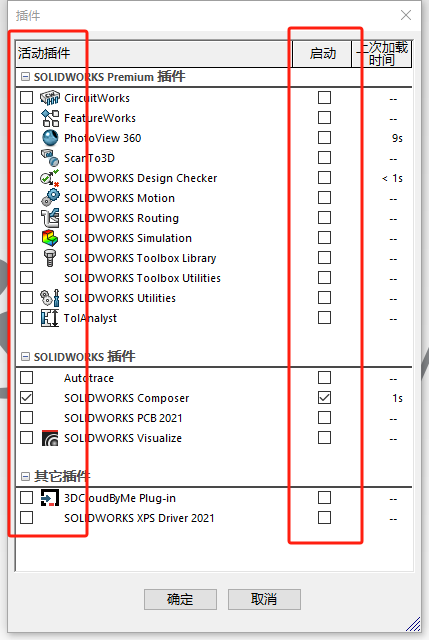
Task: Collapse the 其它插件 group
Action: 25,476
